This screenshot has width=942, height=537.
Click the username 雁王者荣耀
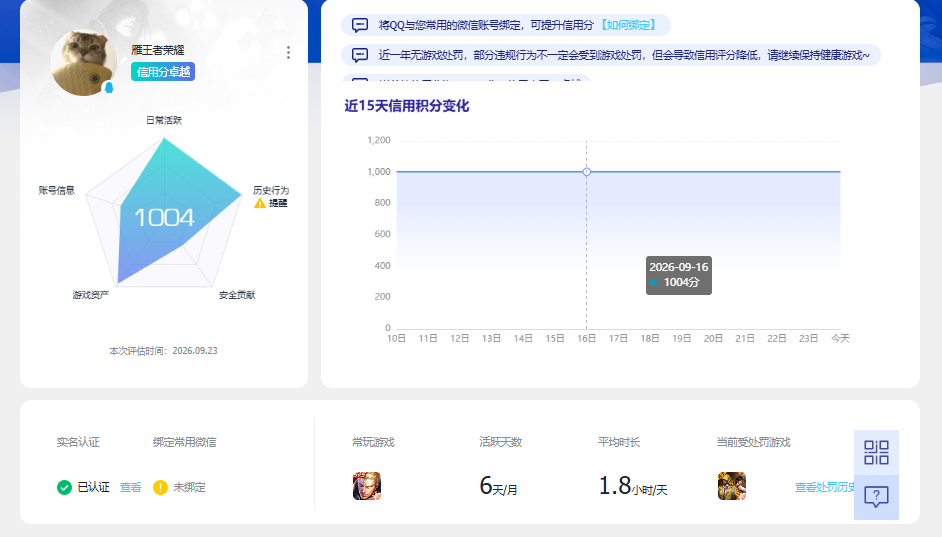coord(158,50)
